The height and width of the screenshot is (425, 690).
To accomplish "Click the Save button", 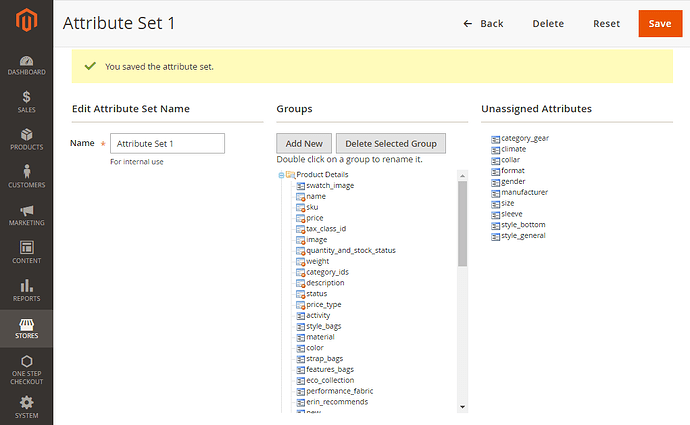I will (x=659, y=23).
